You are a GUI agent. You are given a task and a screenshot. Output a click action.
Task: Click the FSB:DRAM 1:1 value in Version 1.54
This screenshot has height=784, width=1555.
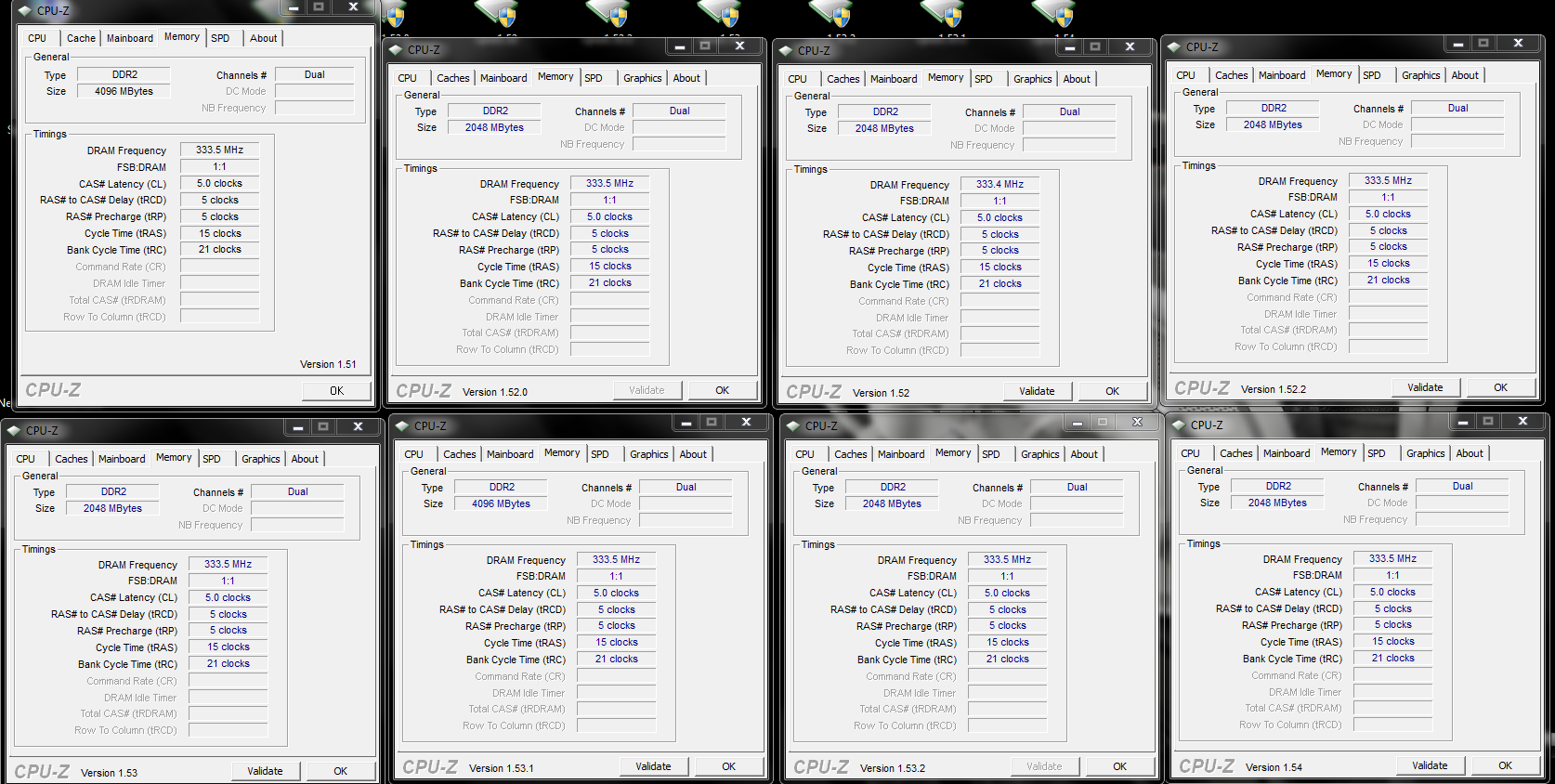[1393, 575]
